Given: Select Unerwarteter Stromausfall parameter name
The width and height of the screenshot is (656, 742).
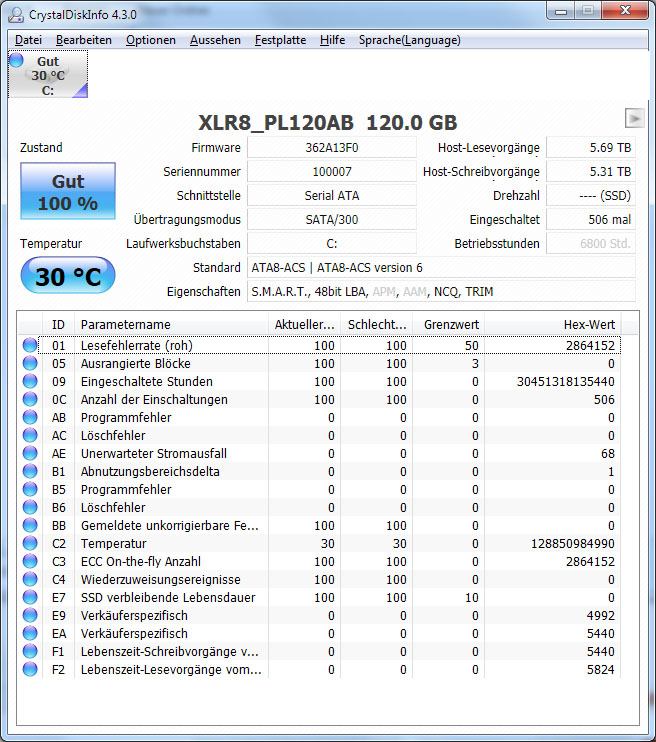Looking at the screenshot, I should [153, 453].
